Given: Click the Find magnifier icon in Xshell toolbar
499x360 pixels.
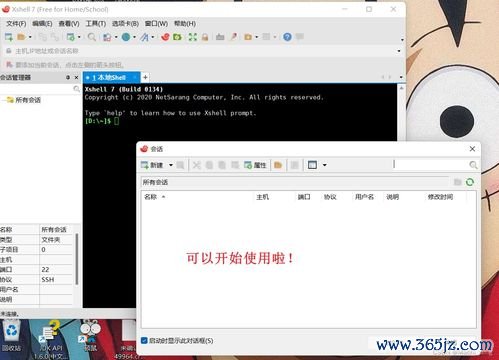Looking at the screenshot, I should [91, 37].
